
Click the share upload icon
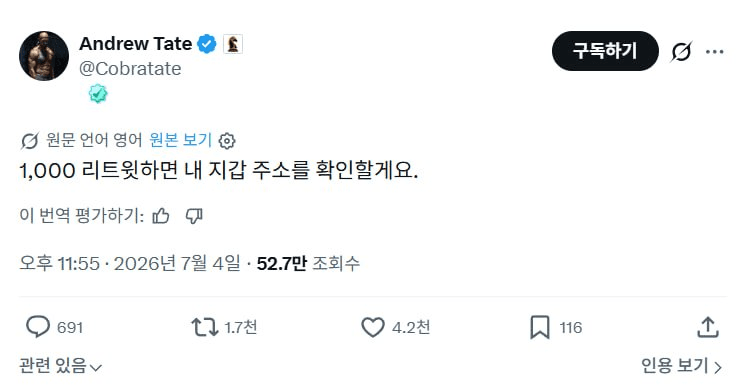(x=707, y=327)
